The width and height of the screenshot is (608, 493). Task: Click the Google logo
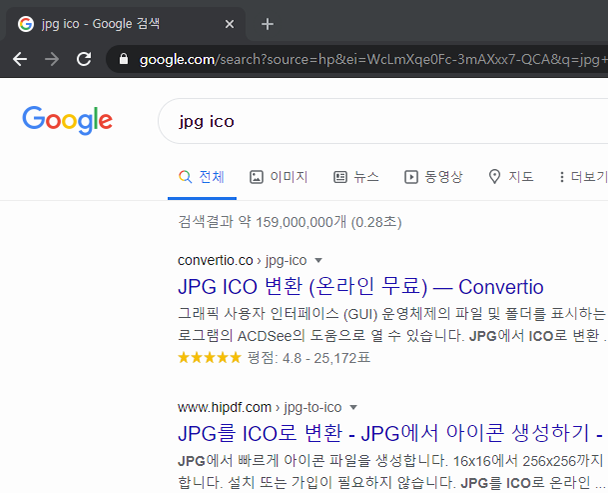[x=67, y=120]
